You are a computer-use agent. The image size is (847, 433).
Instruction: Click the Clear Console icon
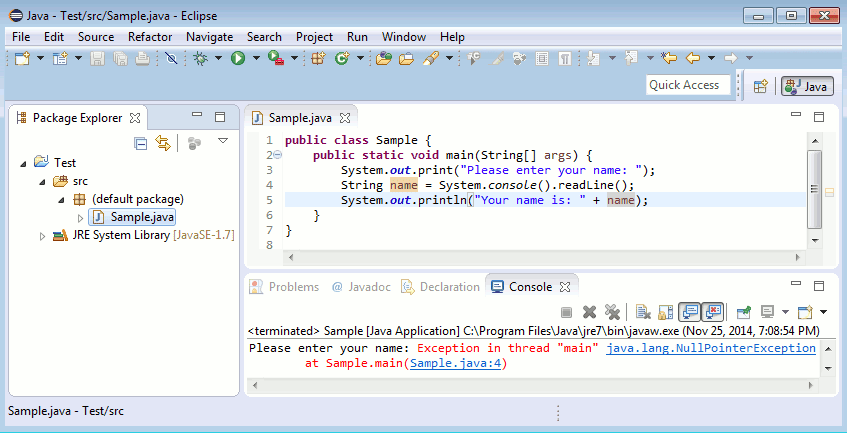point(643,312)
